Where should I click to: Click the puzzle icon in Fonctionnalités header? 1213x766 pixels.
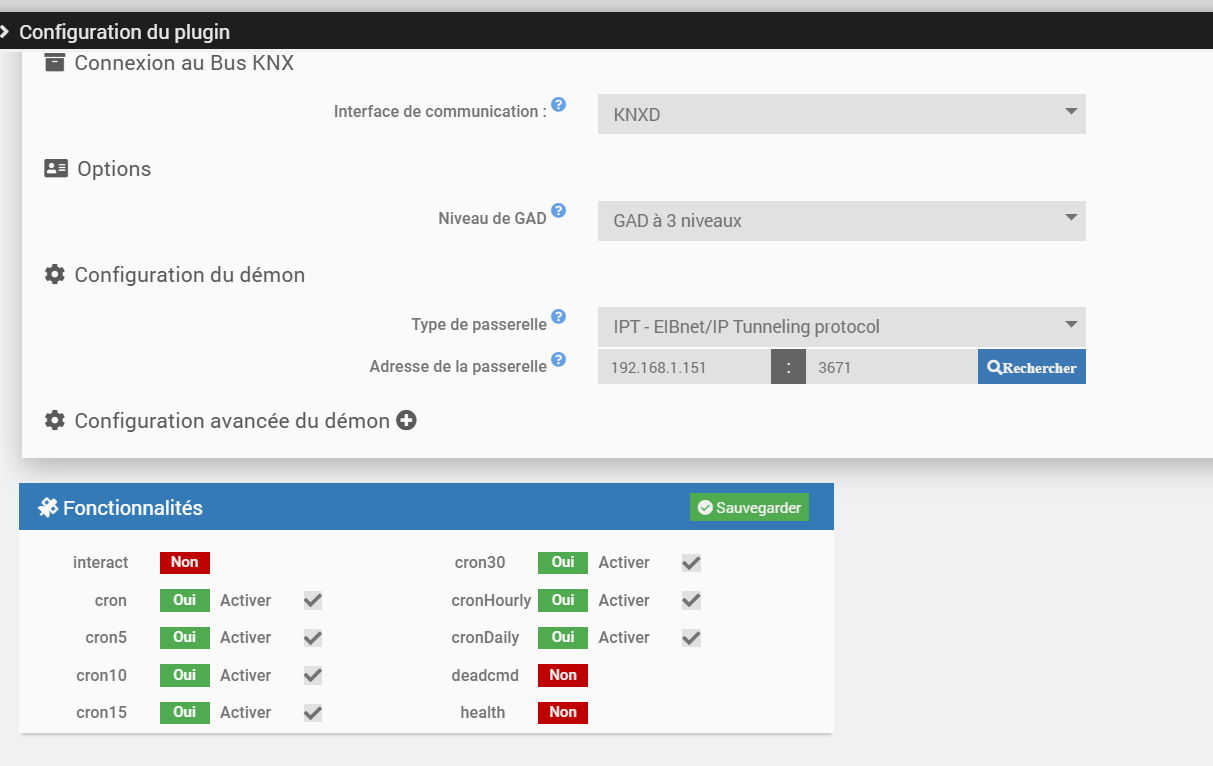click(x=48, y=508)
